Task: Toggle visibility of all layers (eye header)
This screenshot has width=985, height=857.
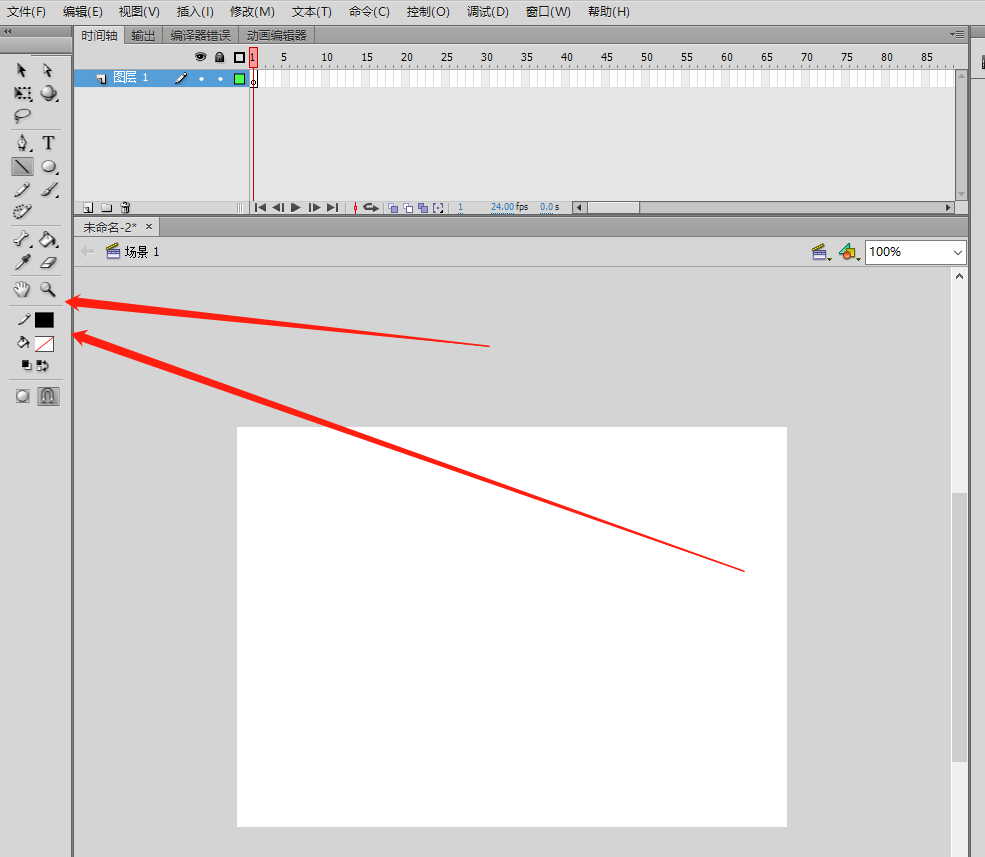Action: (200, 57)
